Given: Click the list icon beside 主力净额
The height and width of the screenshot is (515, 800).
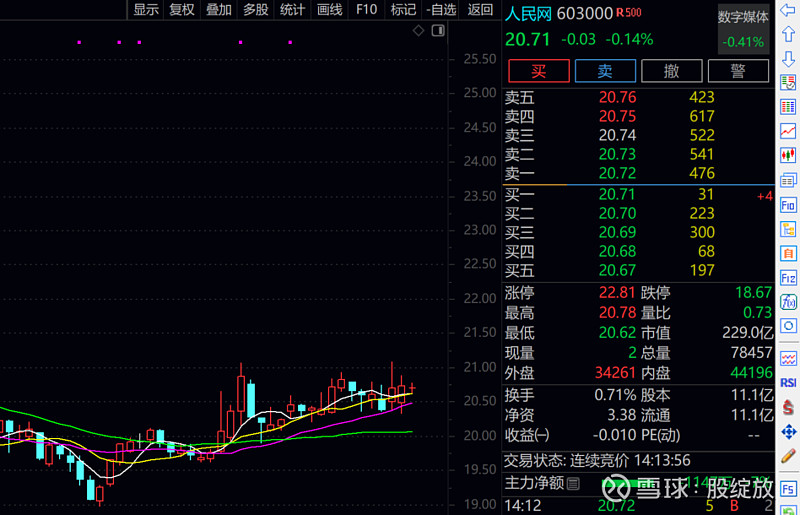Looking at the screenshot, I should tap(573, 483).
